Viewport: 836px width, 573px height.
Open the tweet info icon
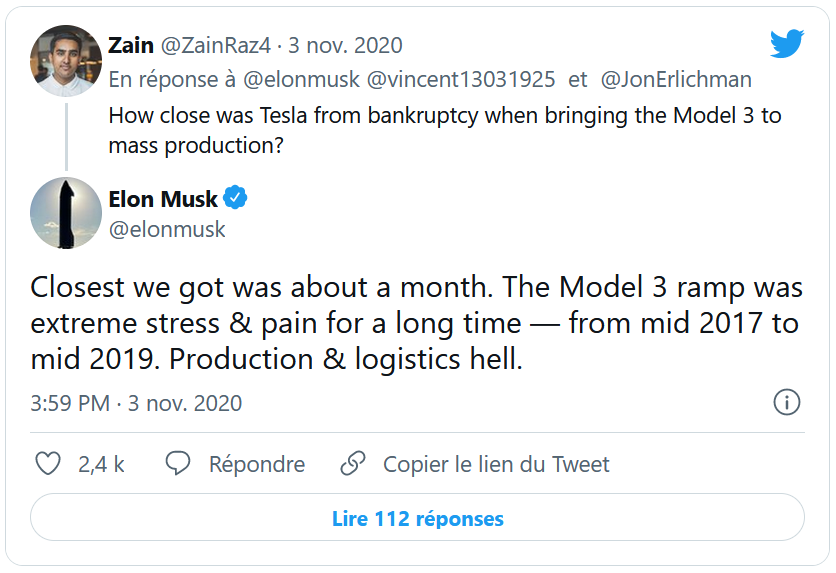click(787, 403)
